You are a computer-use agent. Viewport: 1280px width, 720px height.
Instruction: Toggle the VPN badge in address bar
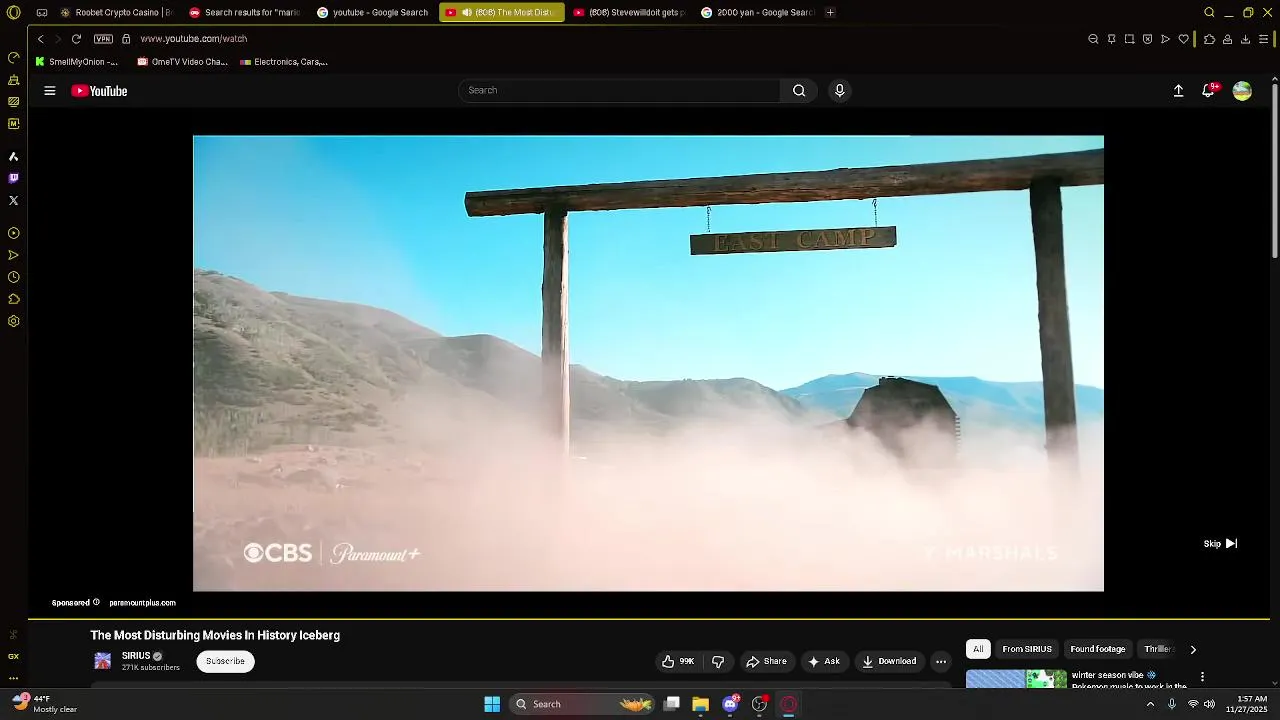pyautogui.click(x=103, y=39)
